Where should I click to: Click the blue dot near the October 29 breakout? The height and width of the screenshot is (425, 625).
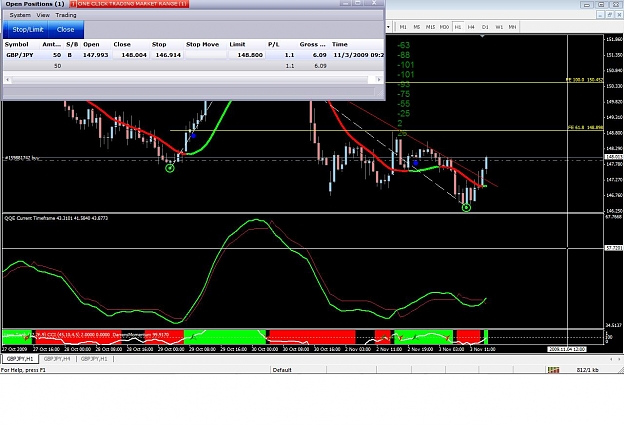pos(194,136)
